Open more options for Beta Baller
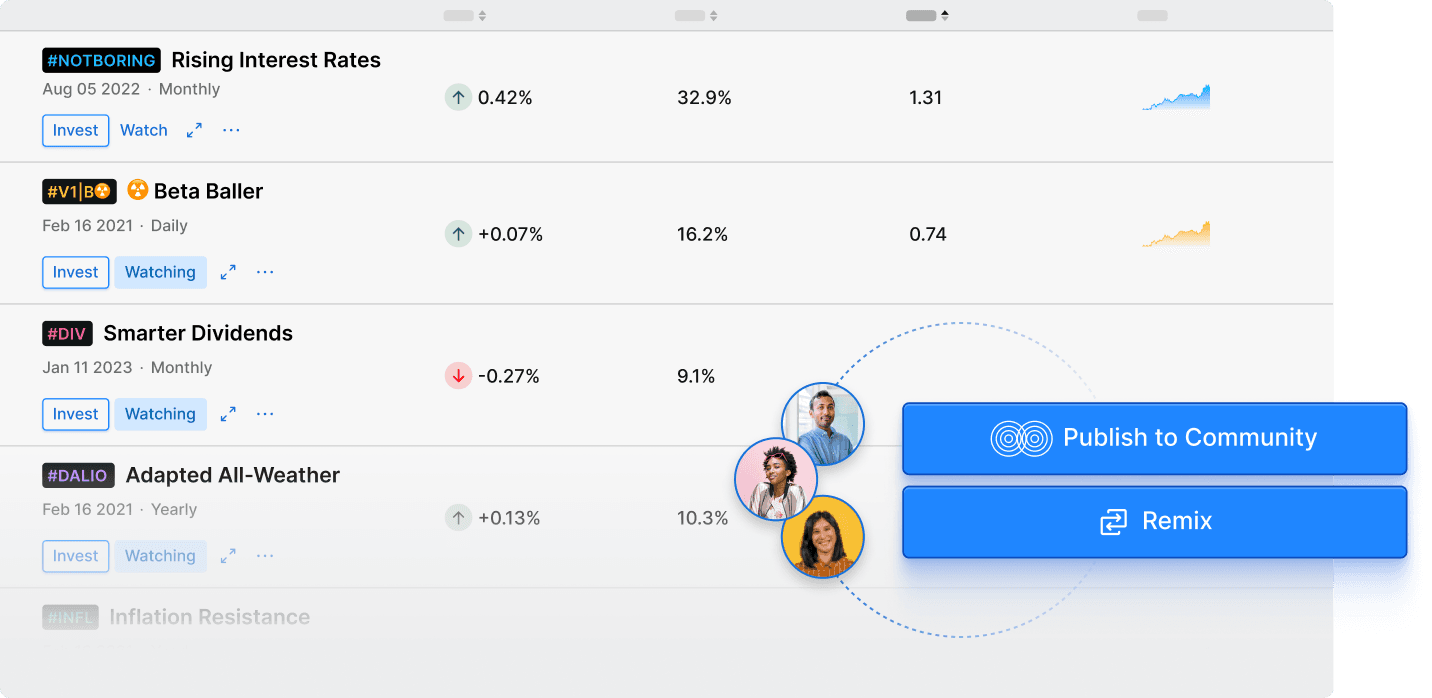Image resolution: width=1432 pixels, height=698 pixels. pos(265,272)
